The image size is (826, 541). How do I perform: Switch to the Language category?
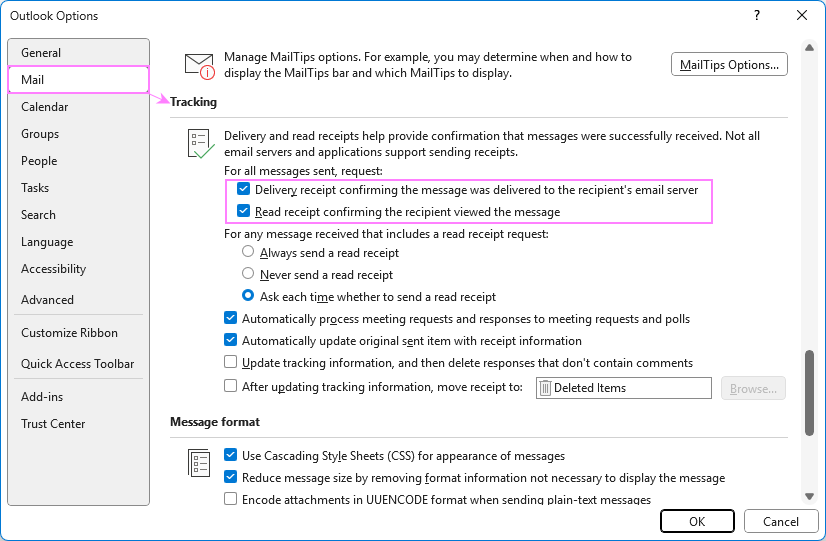pos(78,242)
